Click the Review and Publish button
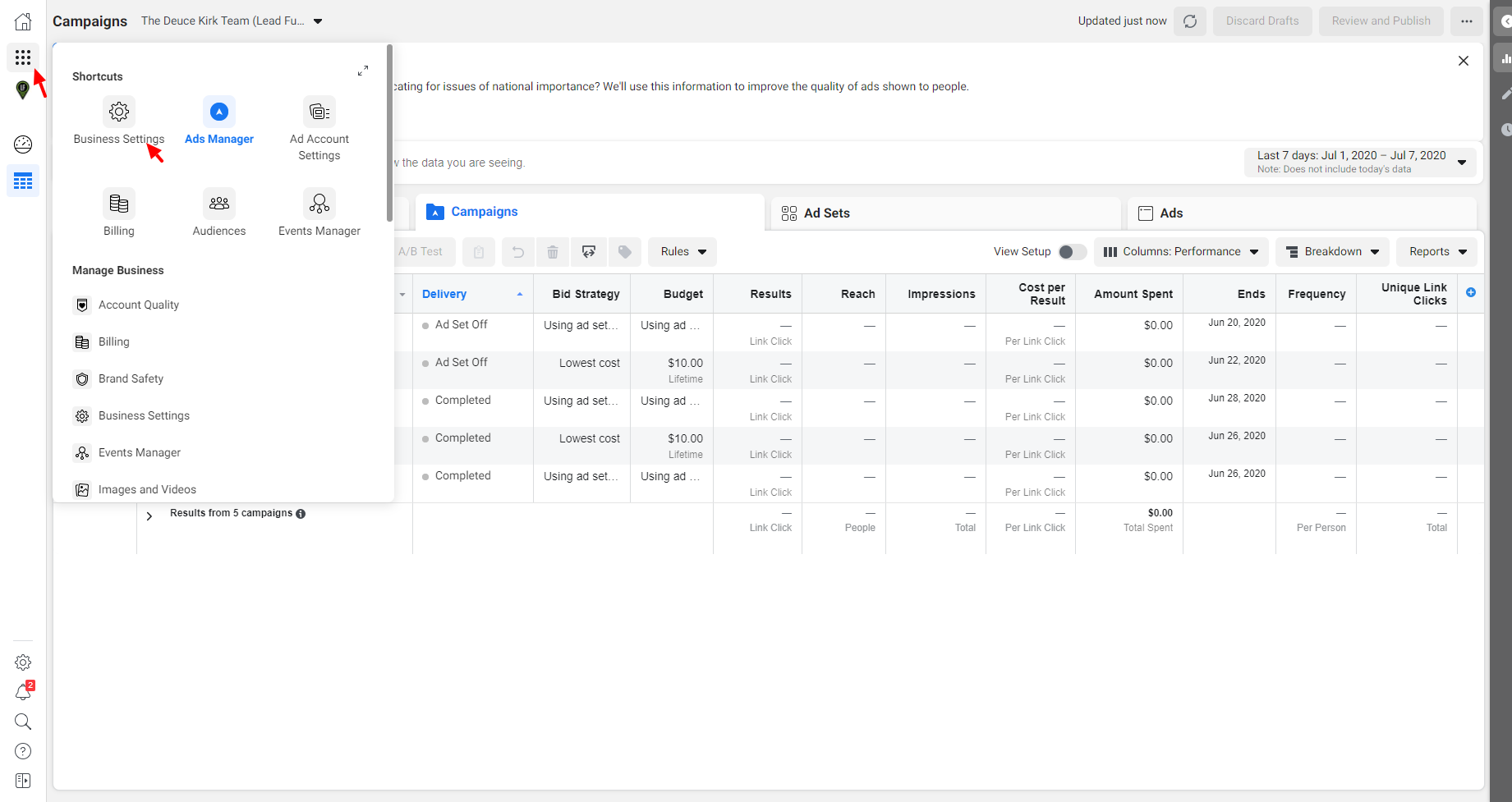 click(1381, 21)
